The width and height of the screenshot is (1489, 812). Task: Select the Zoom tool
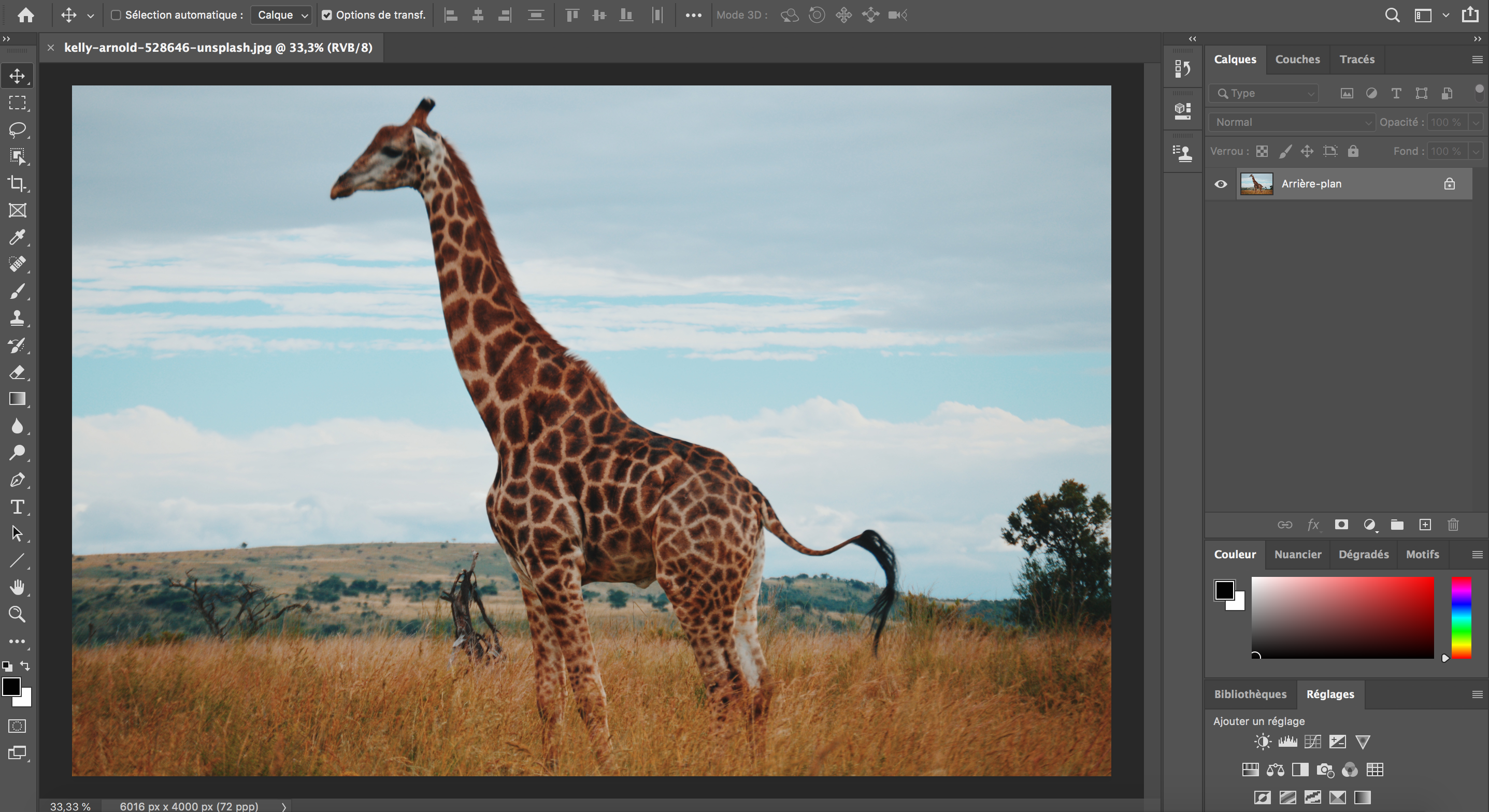[x=17, y=614]
